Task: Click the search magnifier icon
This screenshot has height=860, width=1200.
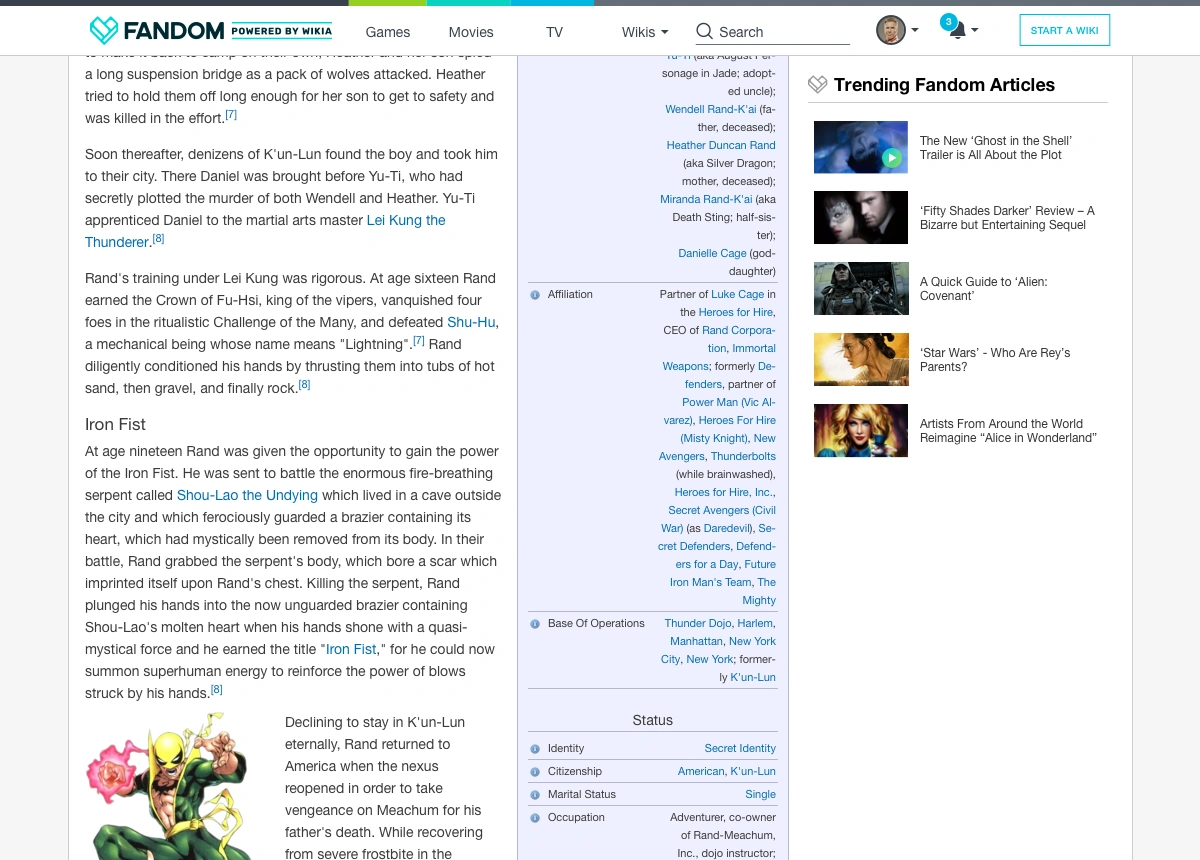Action: coord(704,31)
